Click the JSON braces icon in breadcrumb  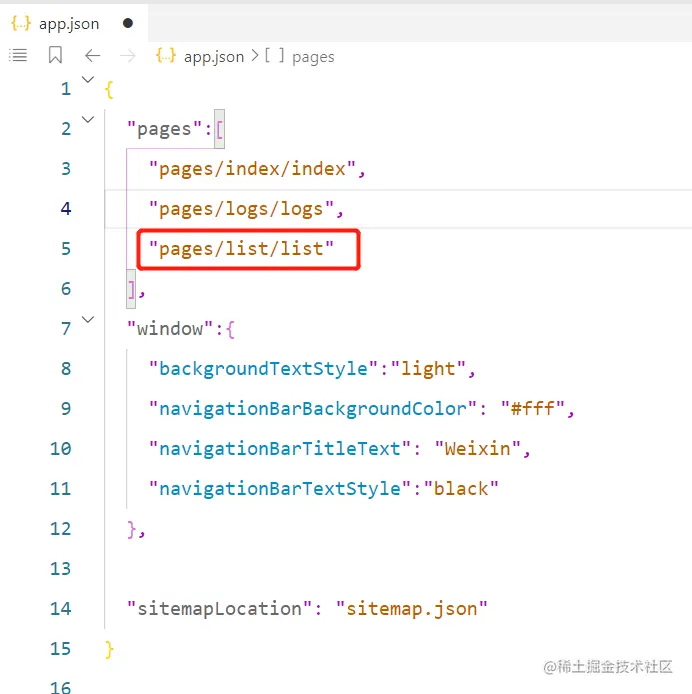click(166, 56)
